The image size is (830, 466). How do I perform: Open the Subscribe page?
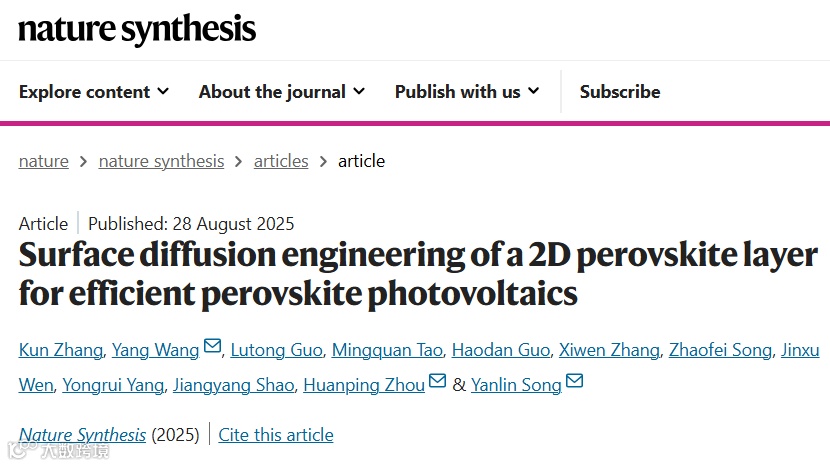click(x=620, y=92)
